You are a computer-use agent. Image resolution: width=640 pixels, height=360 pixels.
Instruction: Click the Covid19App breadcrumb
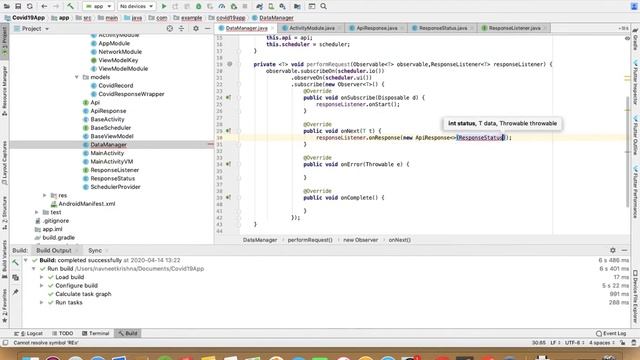(x=24, y=18)
